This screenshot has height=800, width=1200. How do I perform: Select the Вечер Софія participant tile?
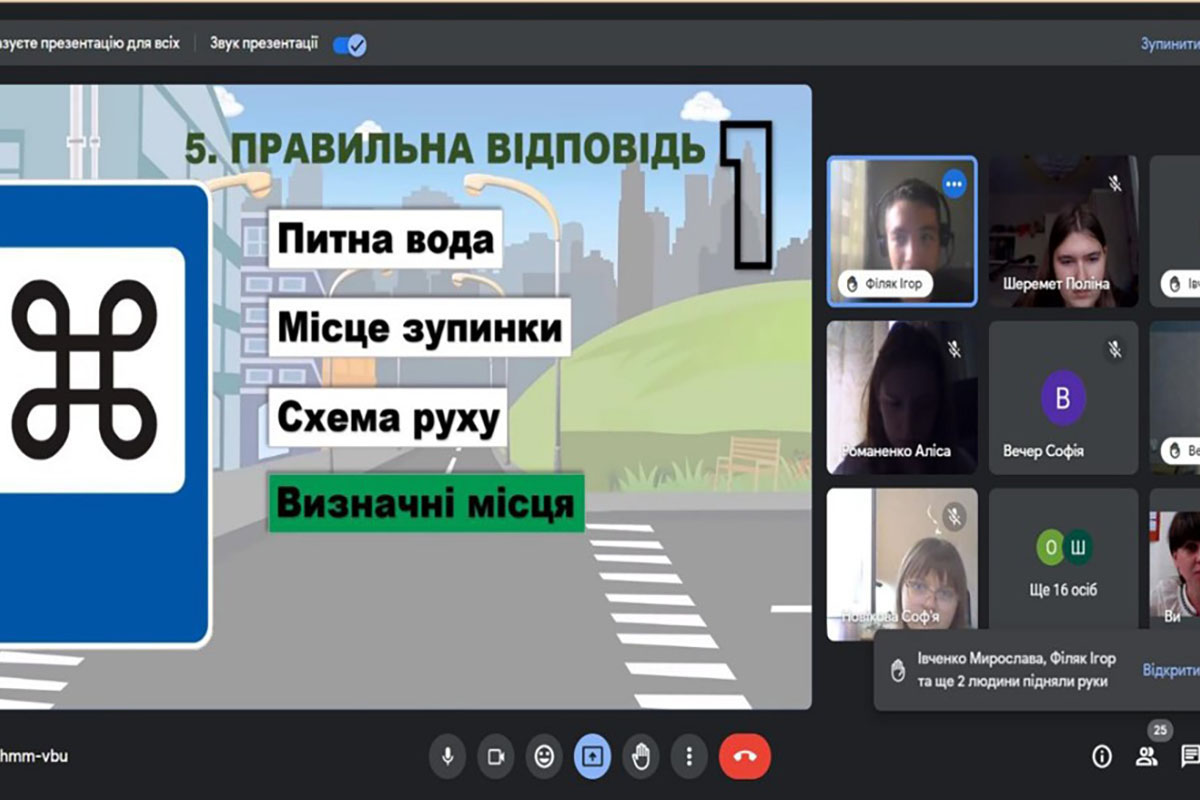(1063, 397)
